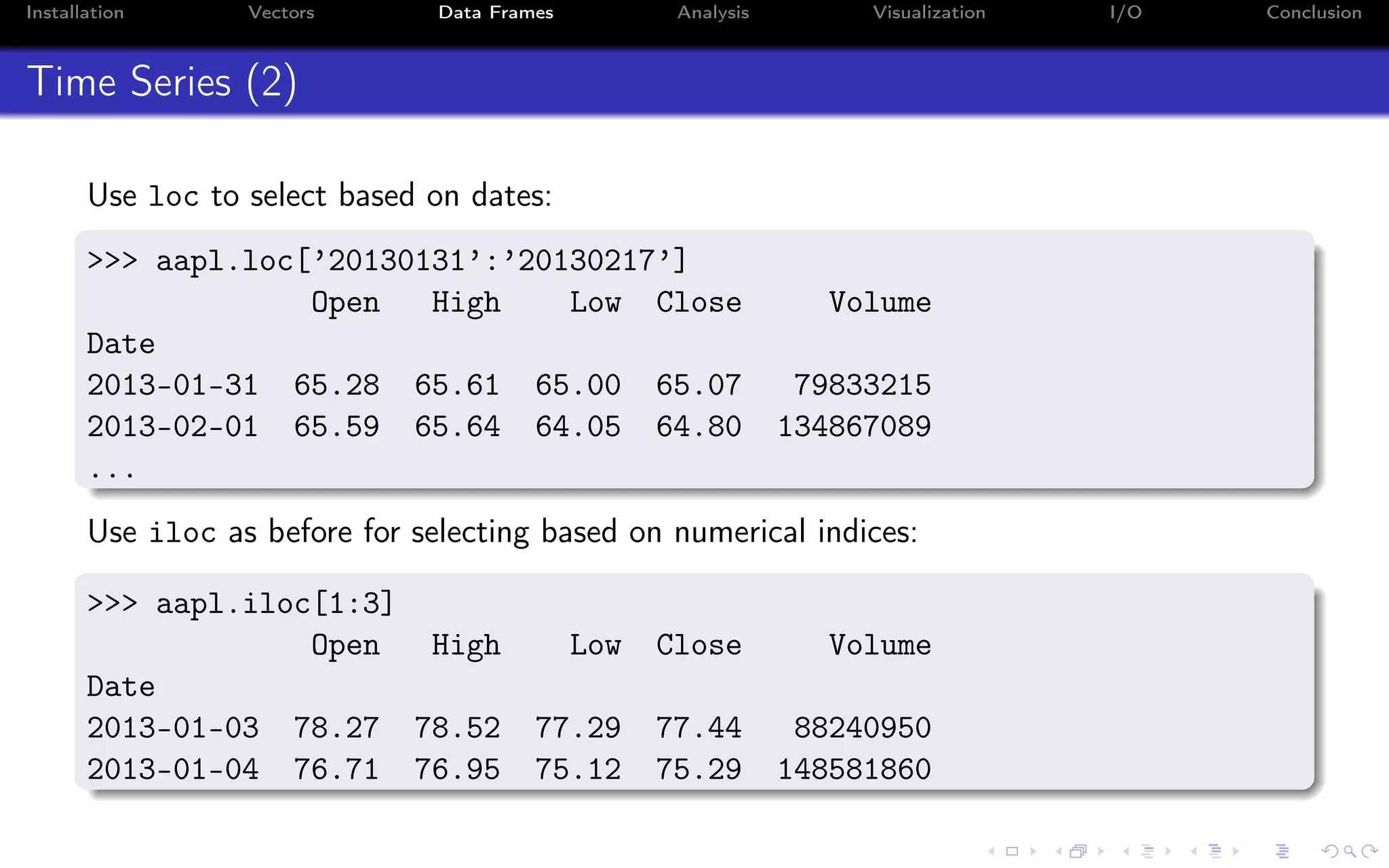Image resolution: width=1389 pixels, height=868 pixels.
Task: Click the go-forward curved arrow icon
Action: click(1370, 851)
